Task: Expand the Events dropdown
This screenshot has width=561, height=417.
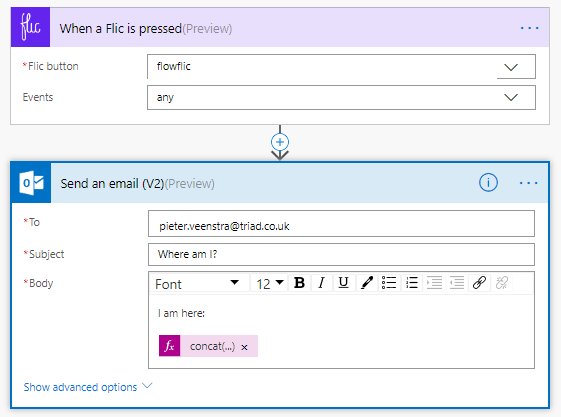Action: pyautogui.click(x=511, y=97)
